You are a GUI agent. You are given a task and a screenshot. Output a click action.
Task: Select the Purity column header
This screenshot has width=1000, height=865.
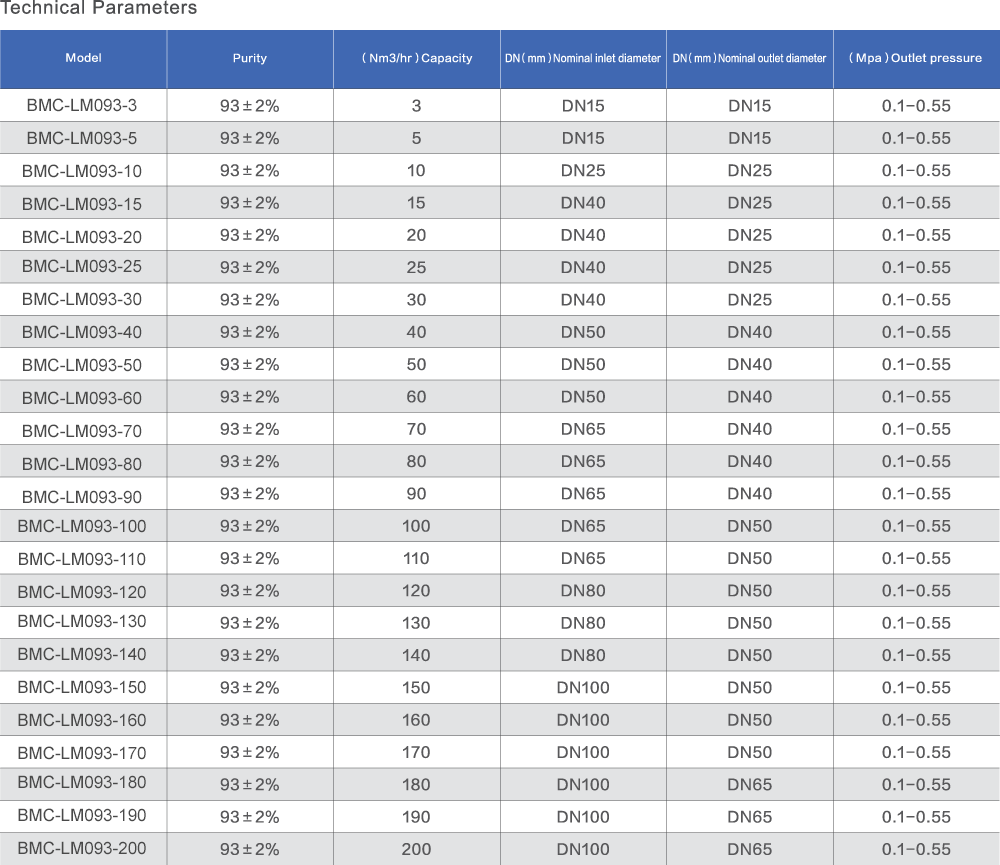(249, 58)
